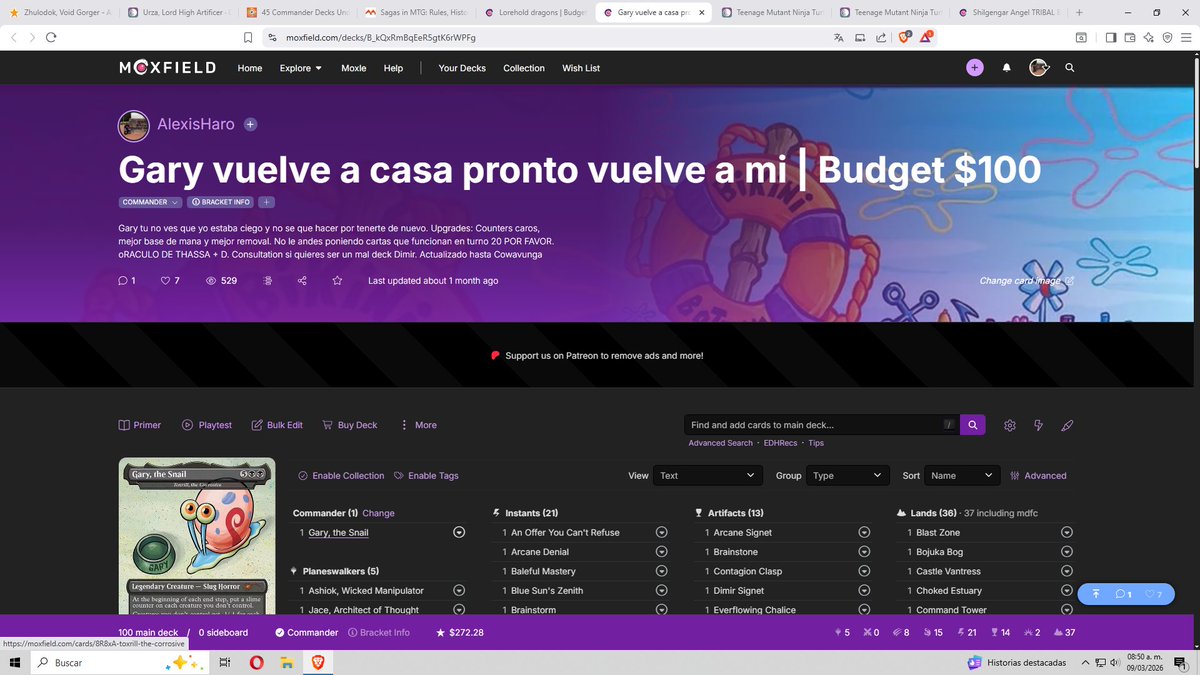Open the Brave sidebar panel icon

(x=1111, y=37)
